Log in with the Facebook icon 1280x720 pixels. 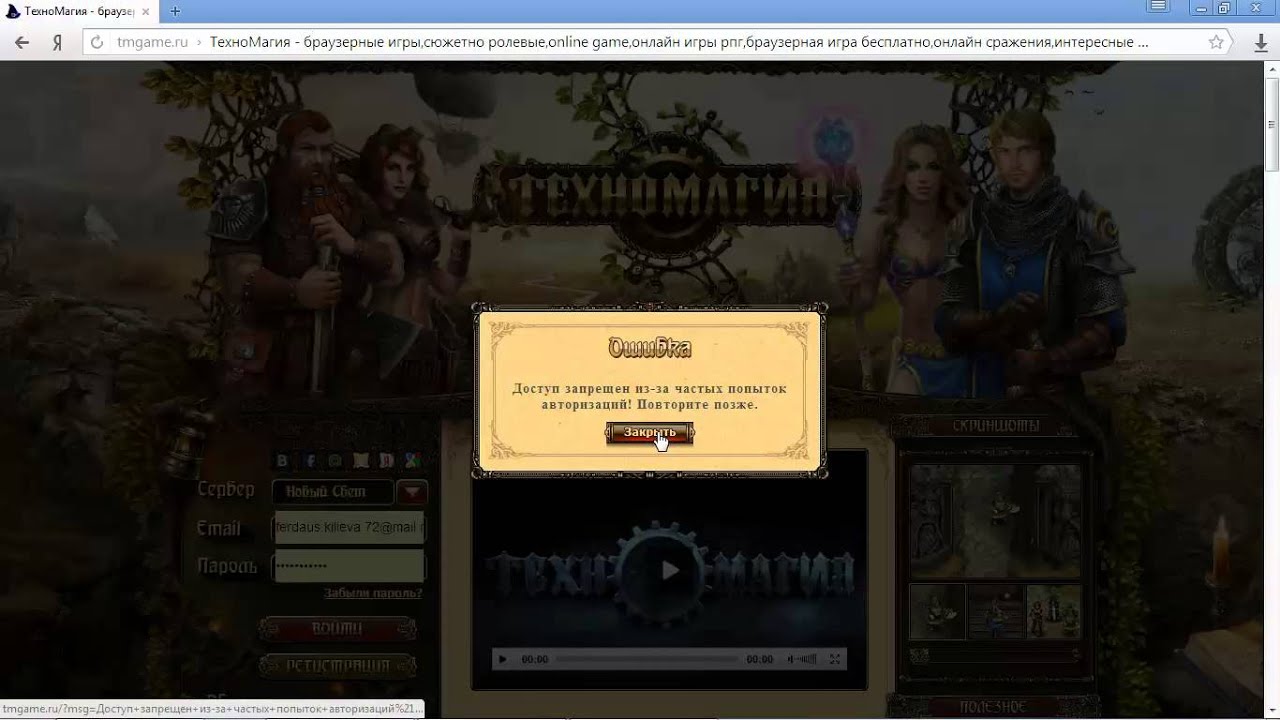coord(309,461)
